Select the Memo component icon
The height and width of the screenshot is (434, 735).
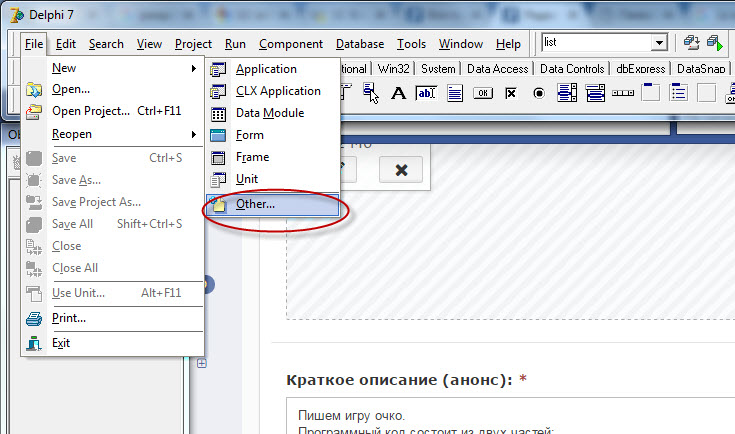click(x=455, y=93)
